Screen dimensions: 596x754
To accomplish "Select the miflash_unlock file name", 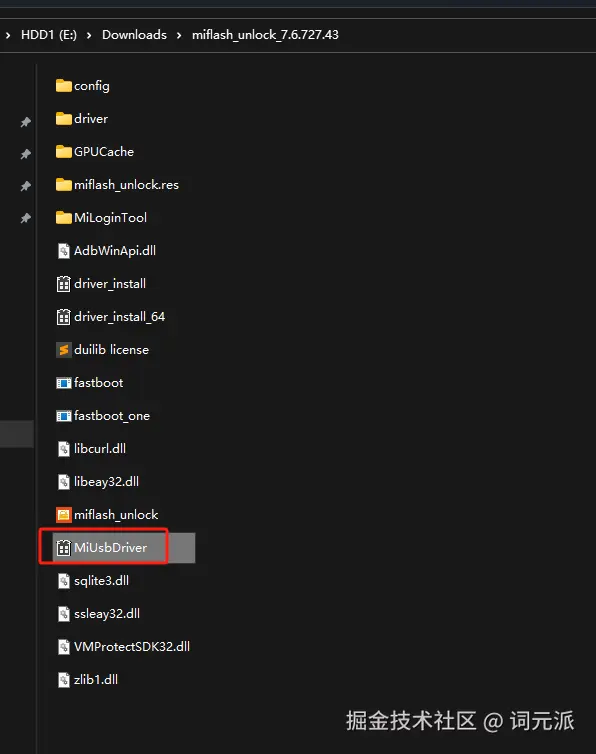I will tap(116, 515).
